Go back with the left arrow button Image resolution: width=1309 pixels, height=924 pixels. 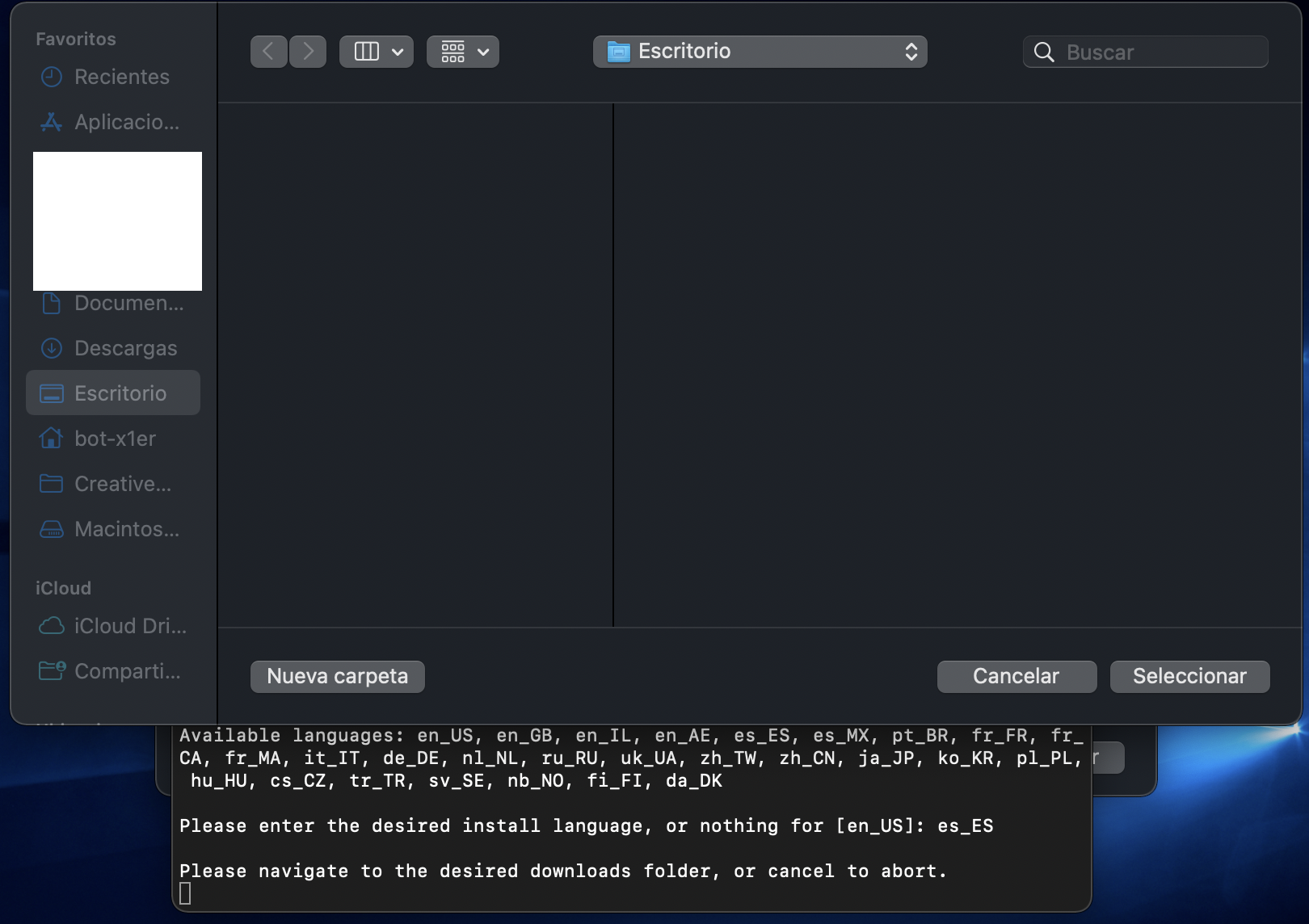[269, 52]
